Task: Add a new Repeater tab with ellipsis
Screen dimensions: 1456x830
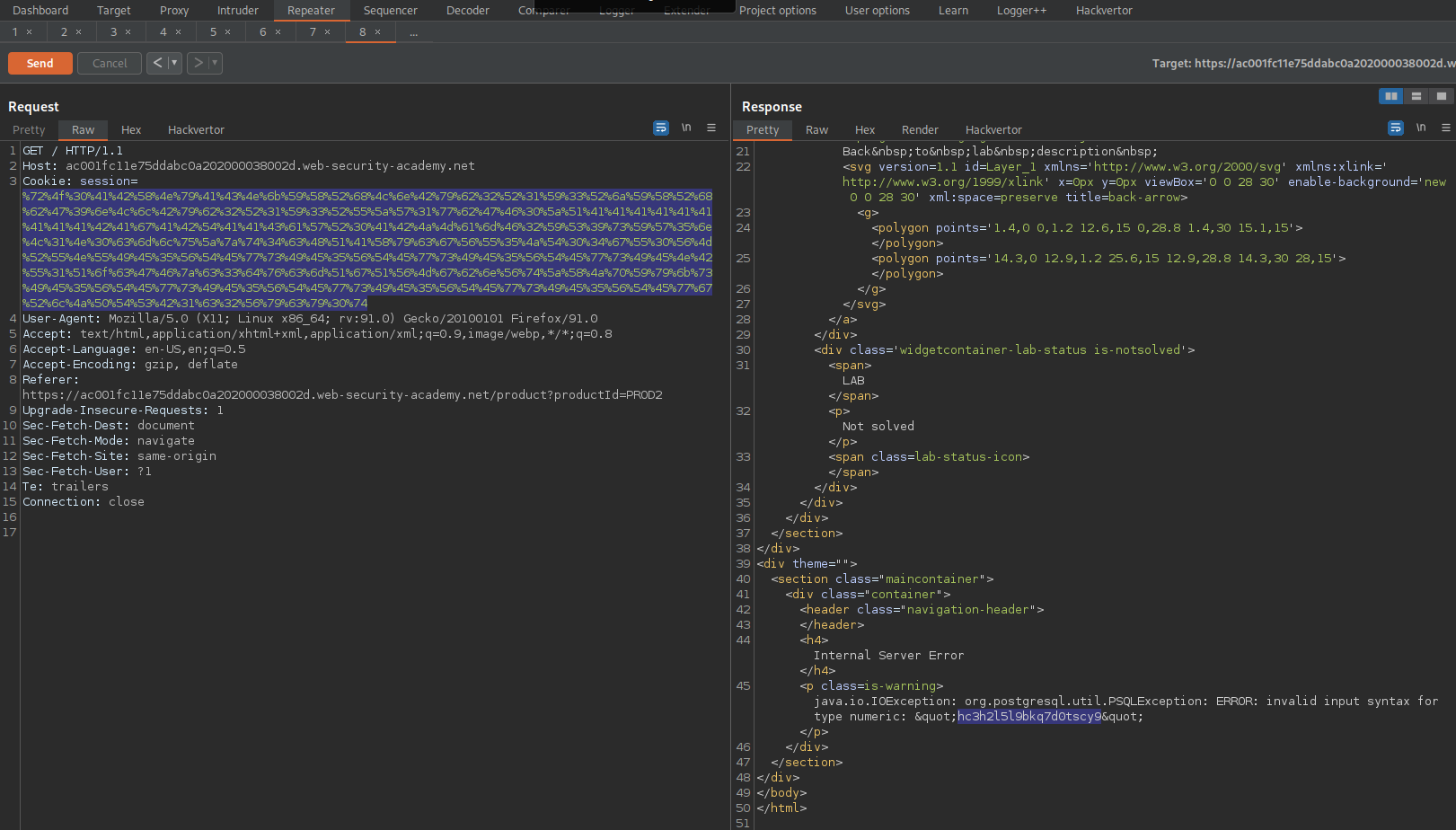Action: coord(413,32)
